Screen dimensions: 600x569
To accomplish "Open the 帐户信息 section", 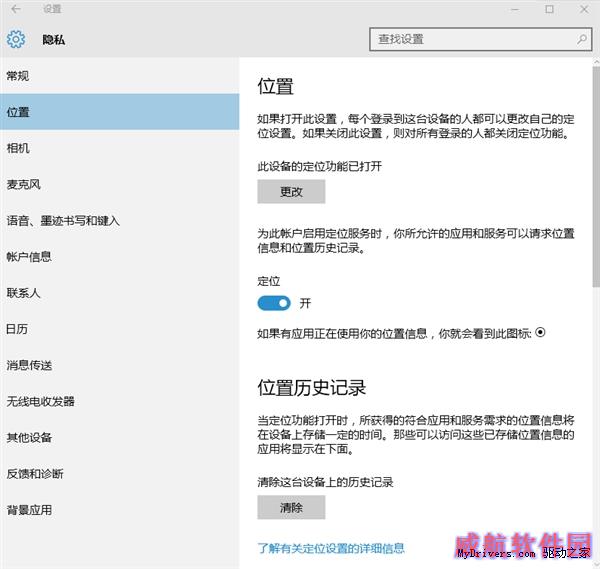I will point(119,257).
